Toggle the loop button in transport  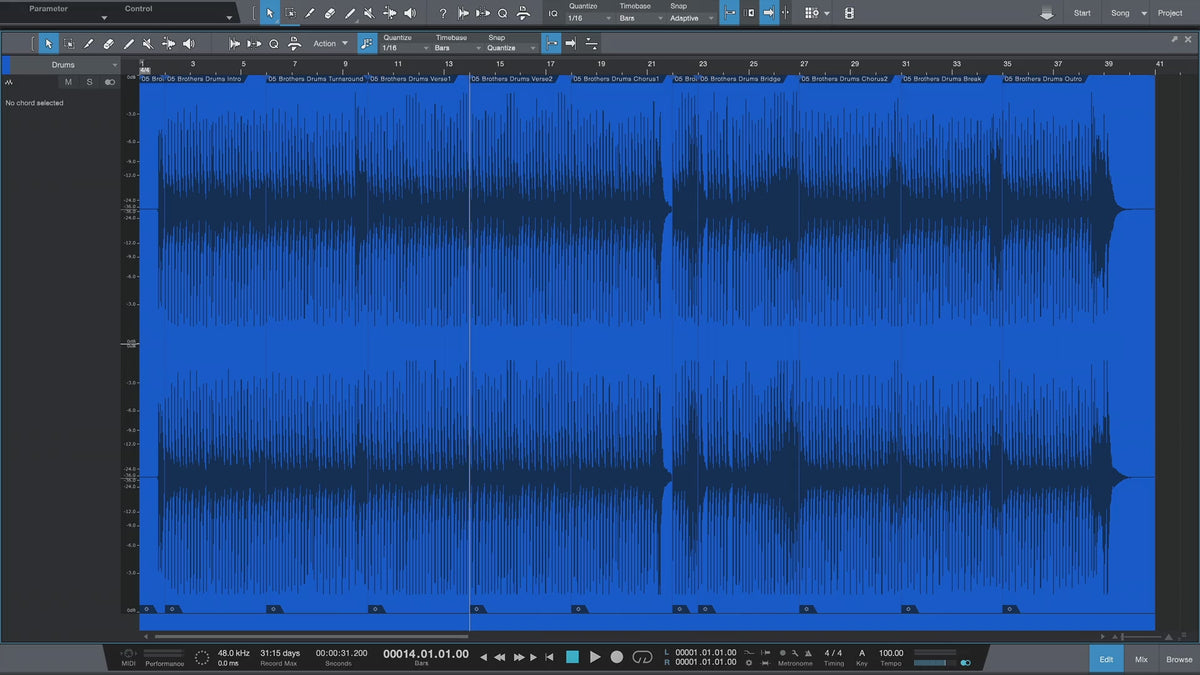point(644,657)
